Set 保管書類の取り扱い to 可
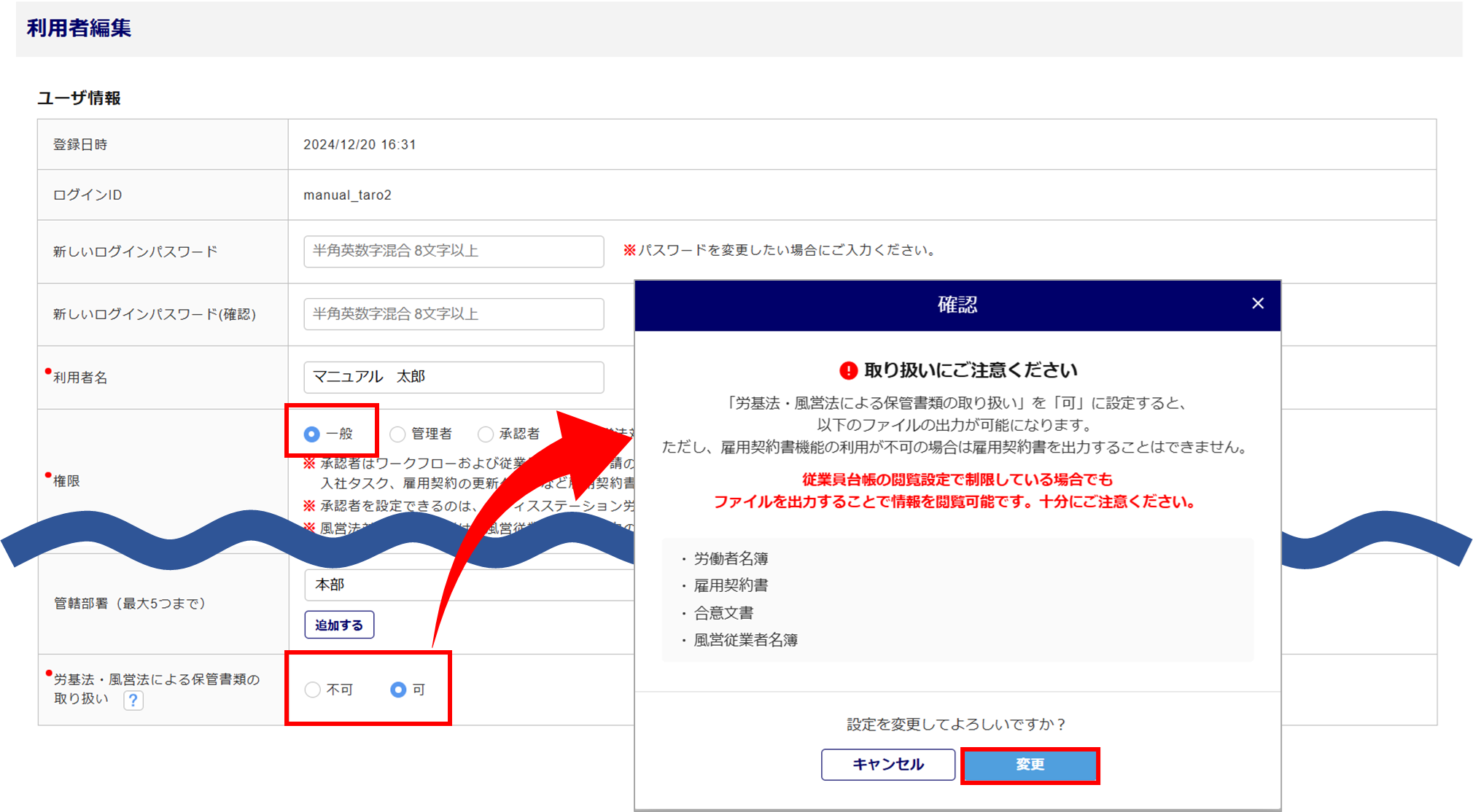The image size is (1473, 812). (398, 690)
